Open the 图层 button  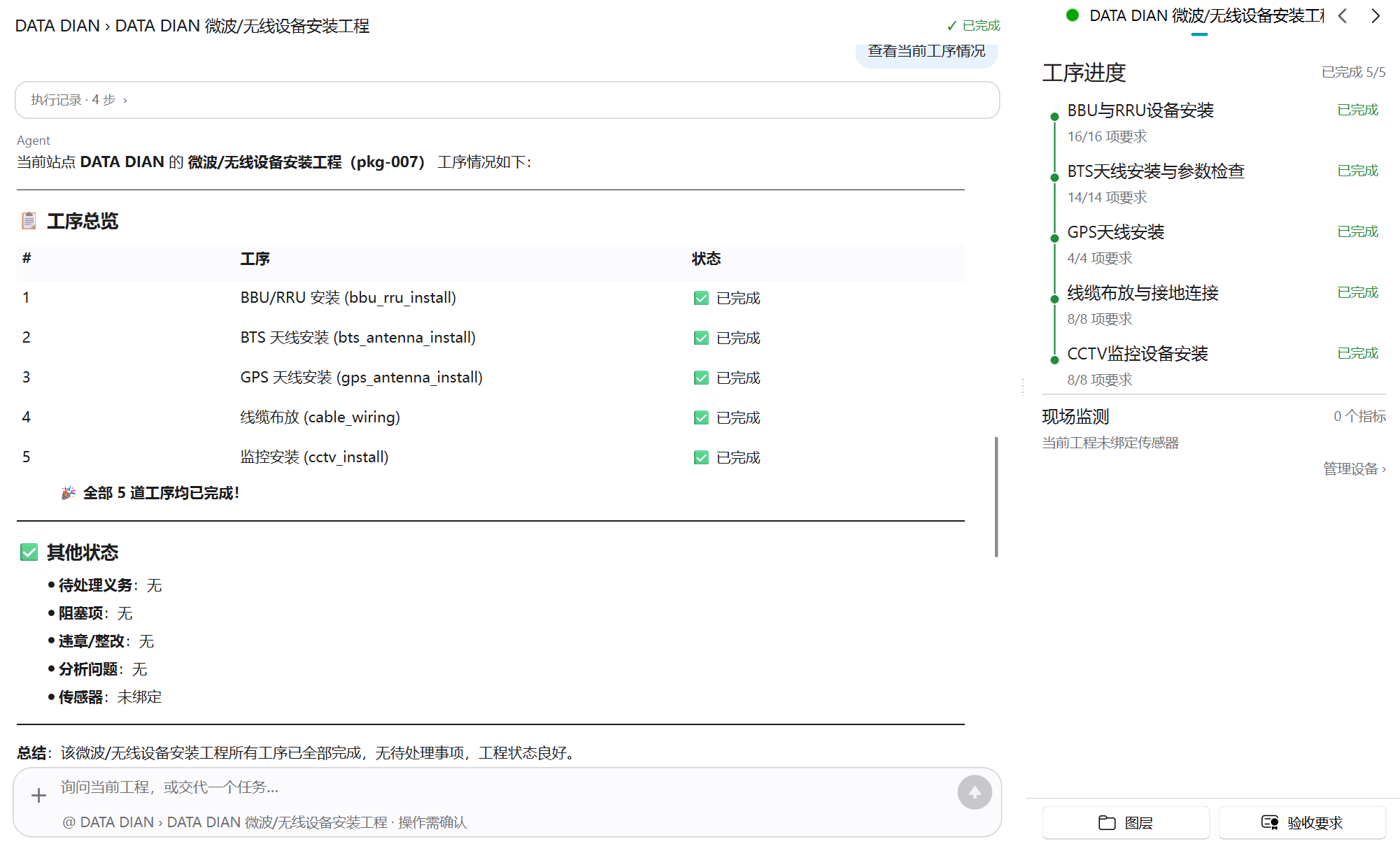pyautogui.click(x=1126, y=822)
